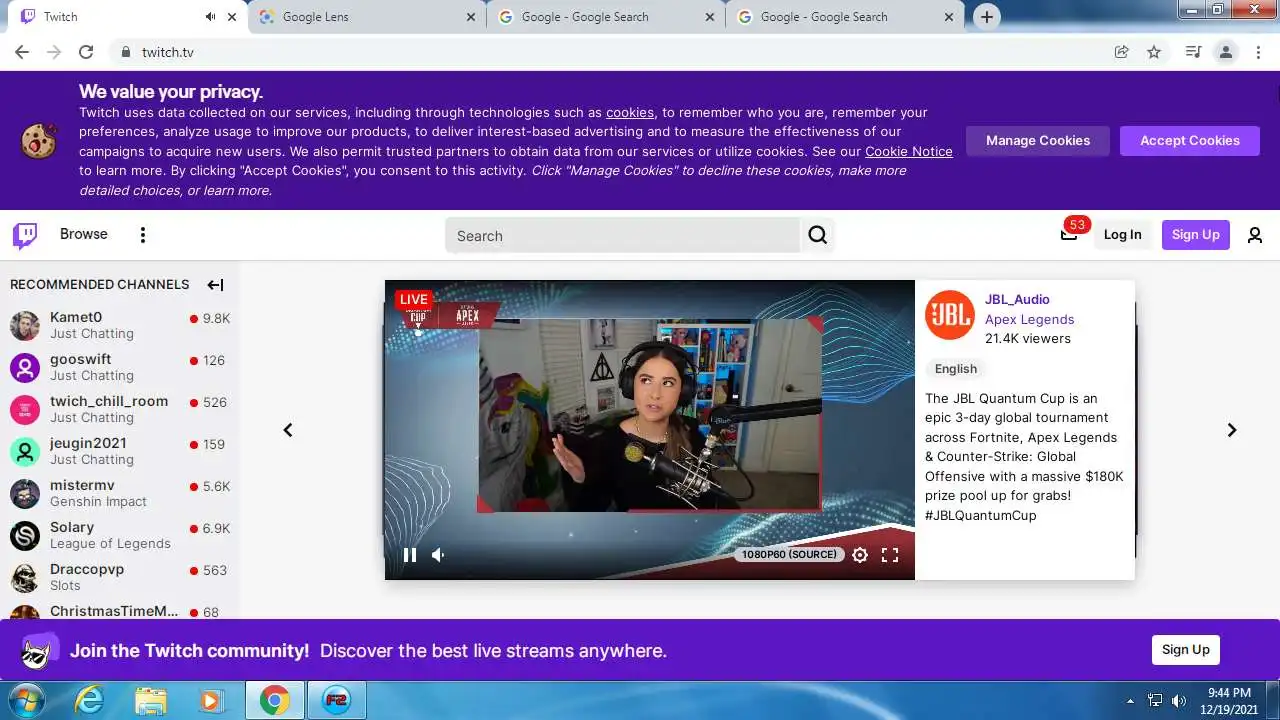Click Sign Up in bottom banner
Viewport: 1280px width, 720px height.
[x=1186, y=650]
